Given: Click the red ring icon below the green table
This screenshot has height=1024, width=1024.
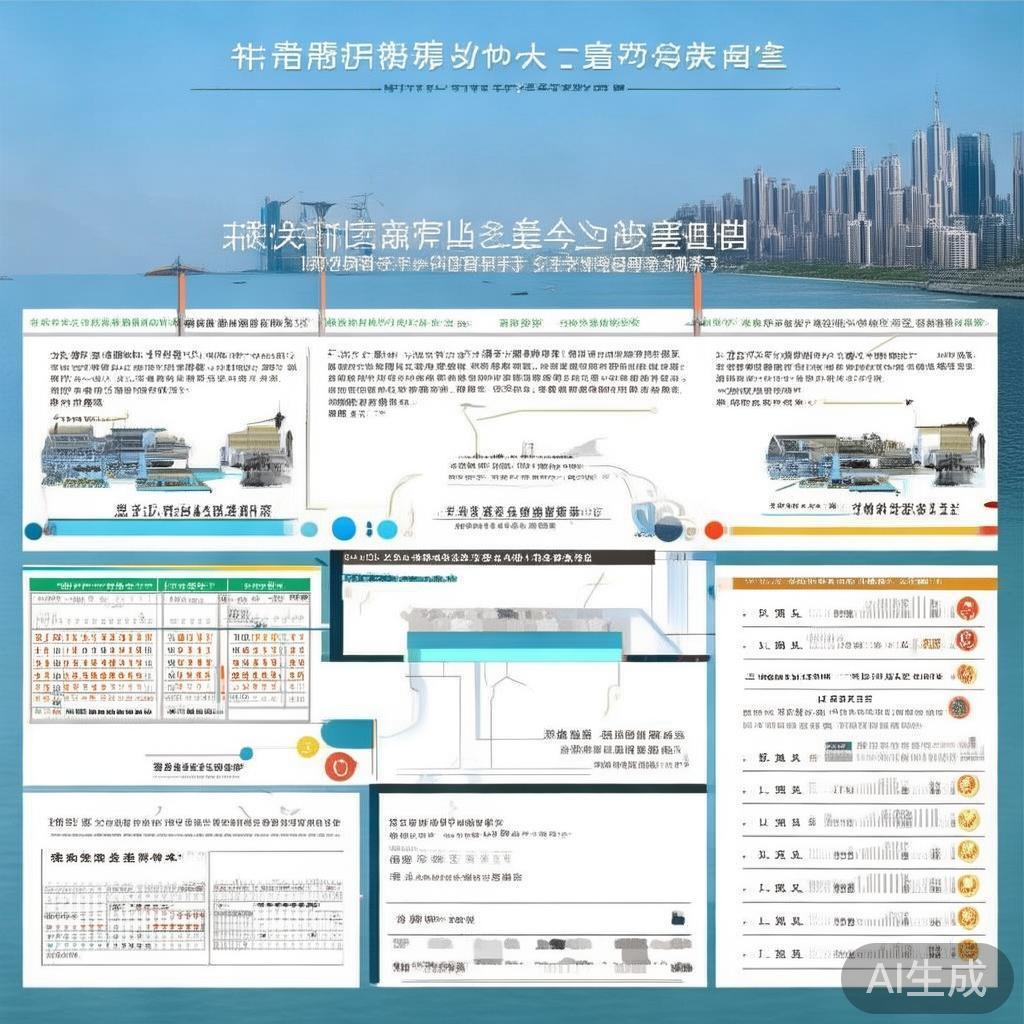Looking at the screenshot, I should click(x=340, y=765).
